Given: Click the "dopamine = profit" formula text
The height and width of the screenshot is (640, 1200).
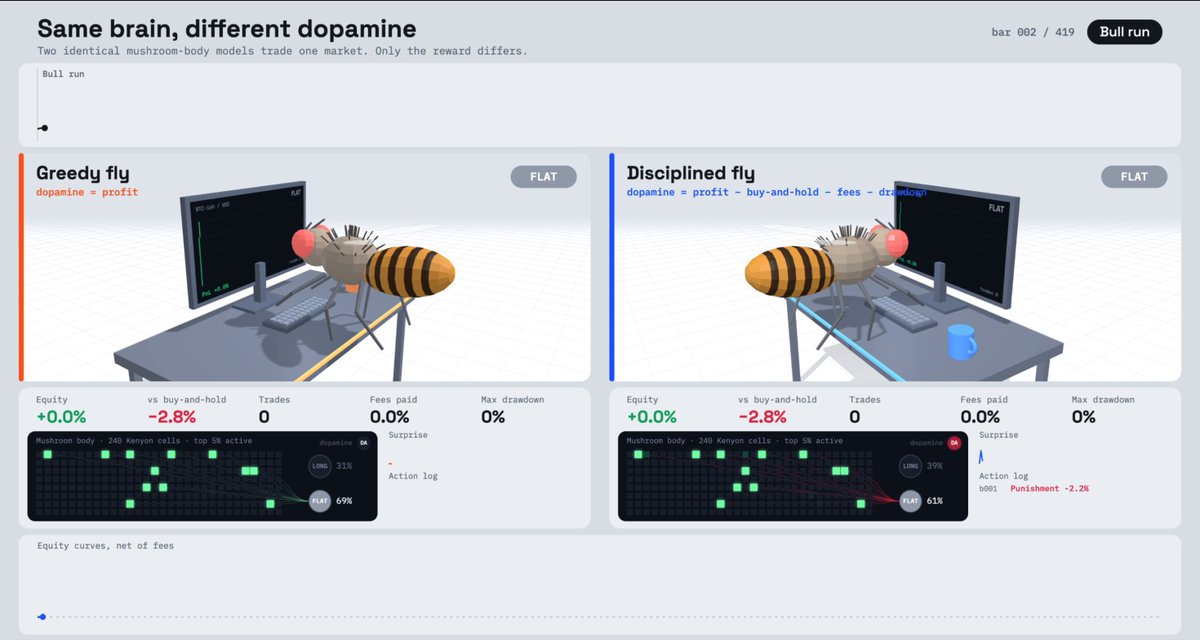Looking at the screenshot, I should pos(87,192).
